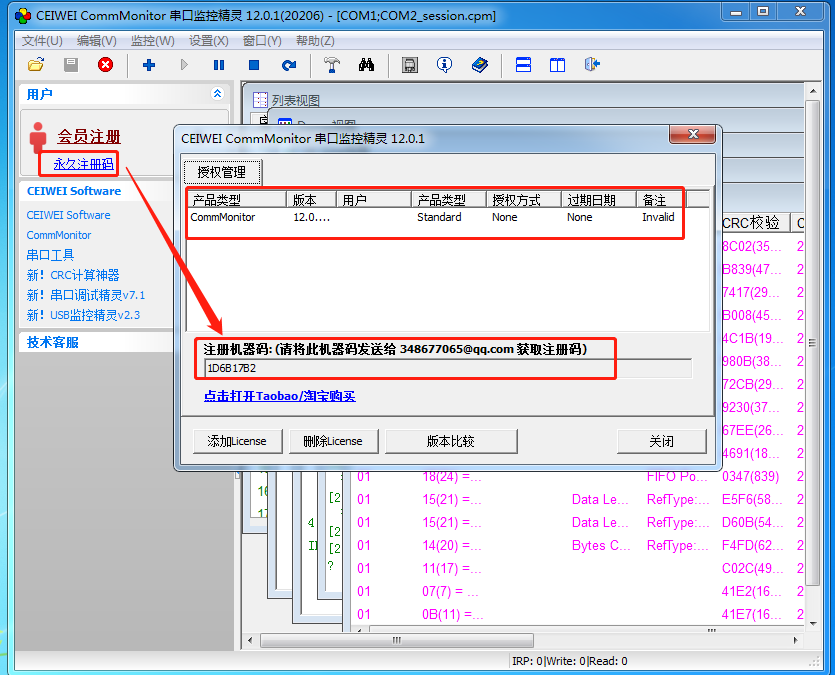The image size is (835, 675).
Task: Select CommMonitor license row
Action: click(447, 217)
